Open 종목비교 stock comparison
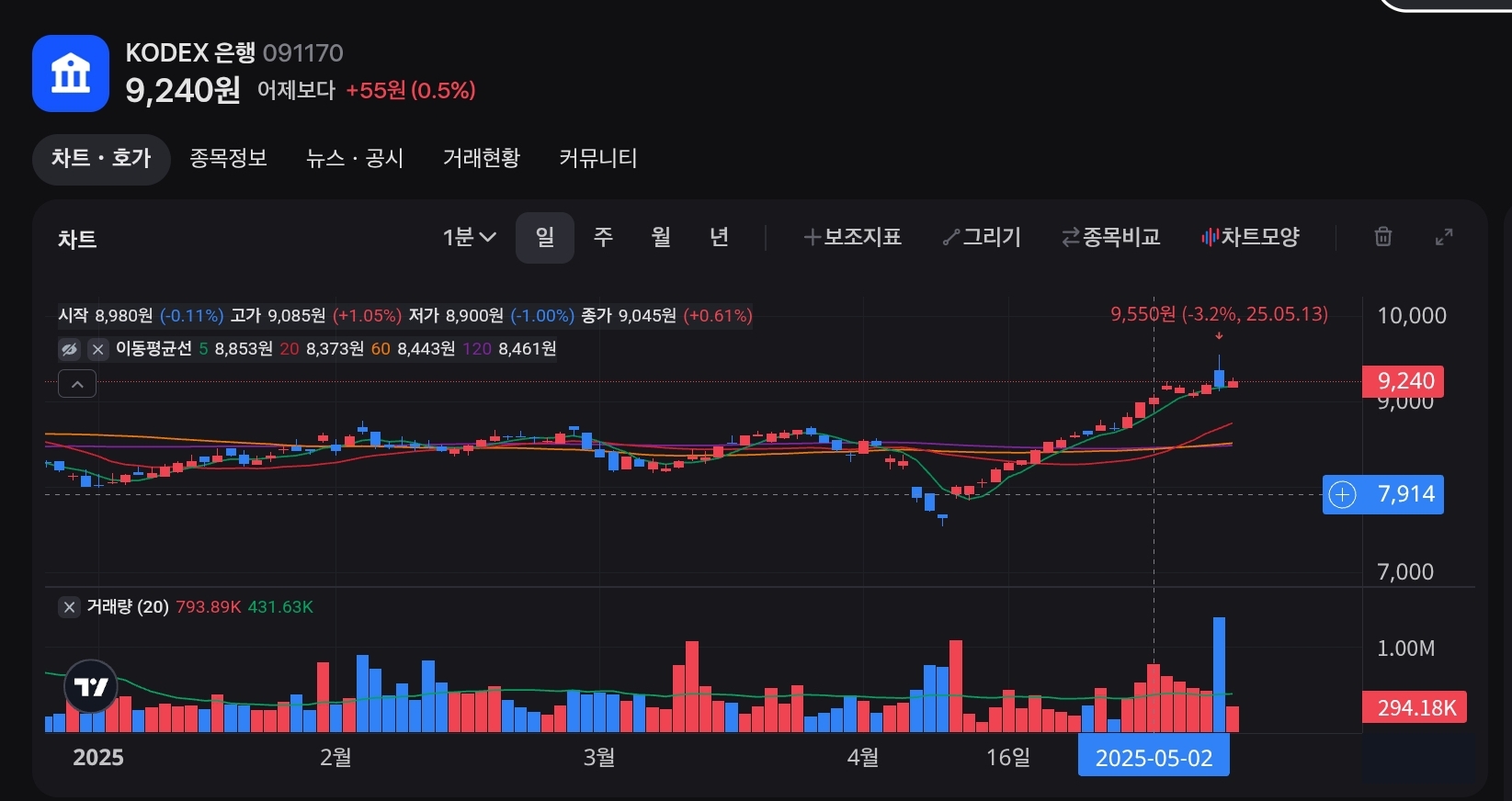The height and width of the screenshot is (801, 1512). point(1110,237)
